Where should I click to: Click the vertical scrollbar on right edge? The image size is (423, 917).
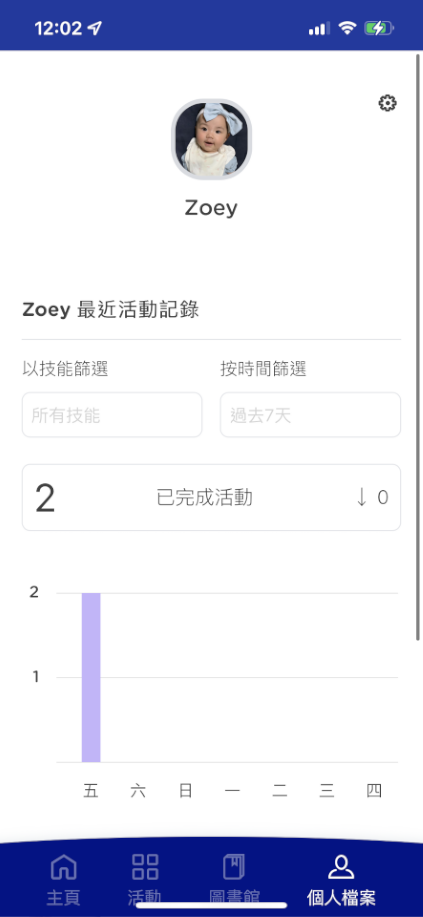click(418, 347)
